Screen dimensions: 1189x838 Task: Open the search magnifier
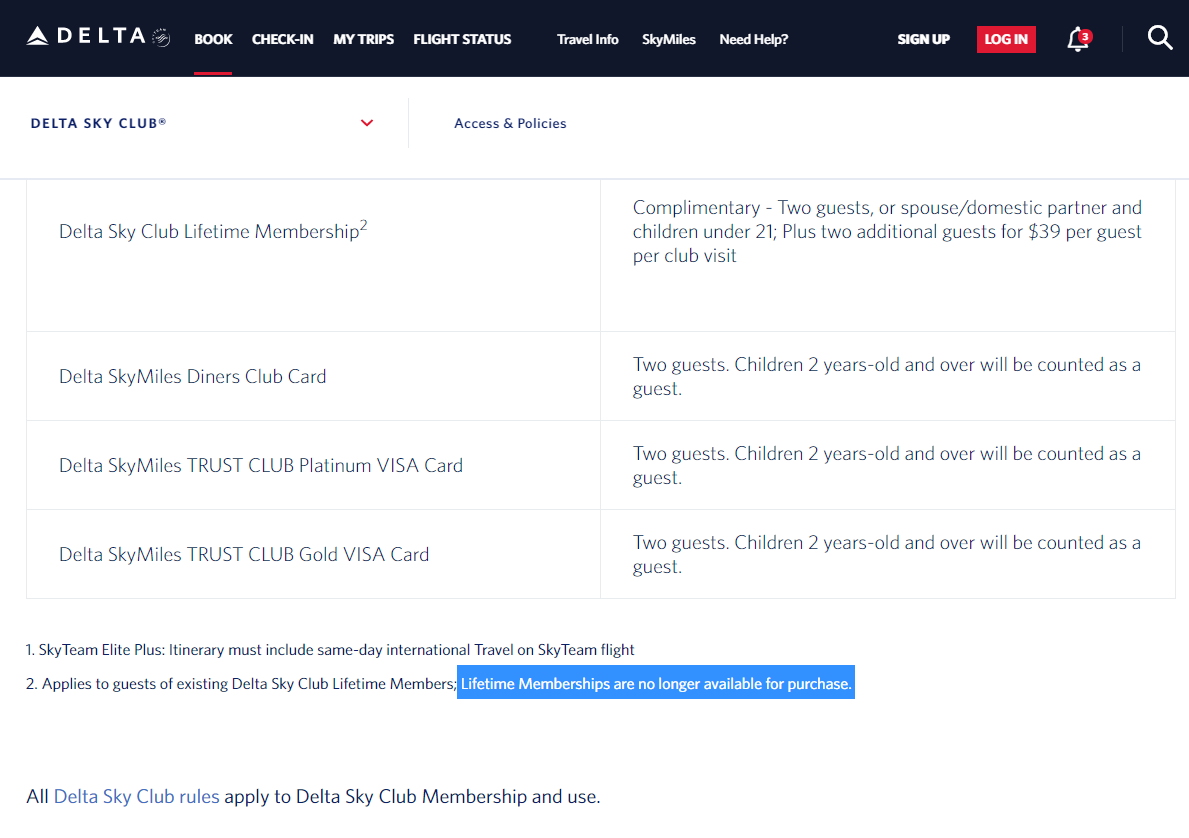pyautogui.click(x=1159, y=38)
